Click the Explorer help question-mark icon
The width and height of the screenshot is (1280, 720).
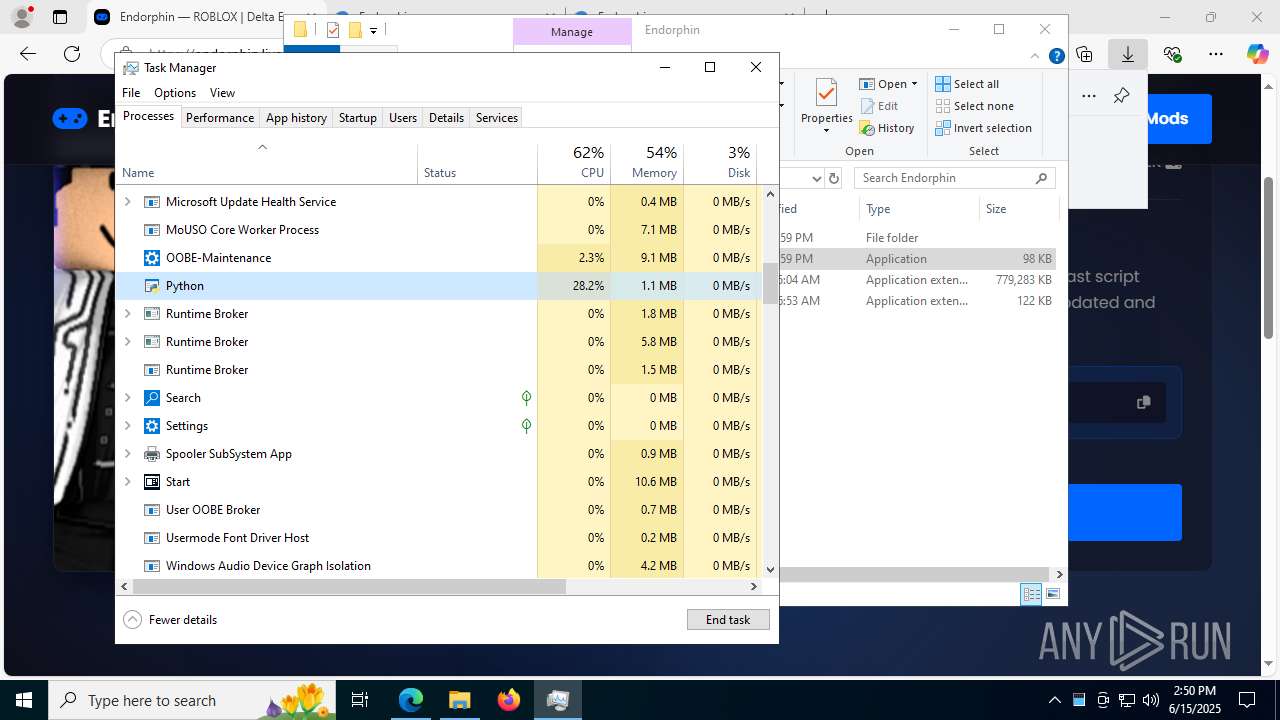click(1056, 56)
